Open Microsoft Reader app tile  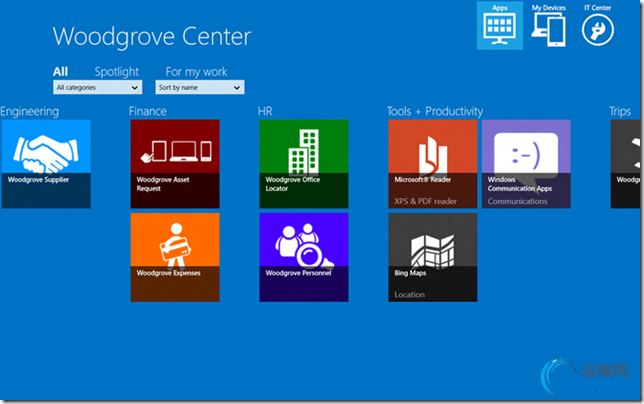(433, 164)
